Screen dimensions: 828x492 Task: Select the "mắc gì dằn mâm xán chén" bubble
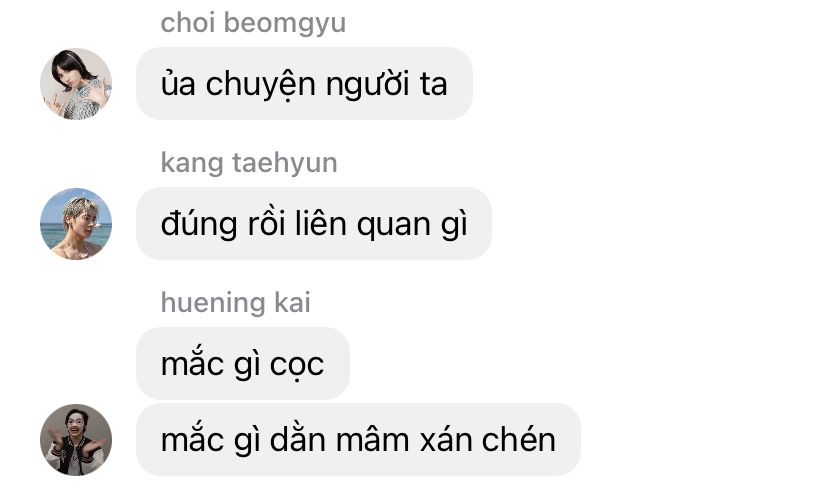pos(358,439)
